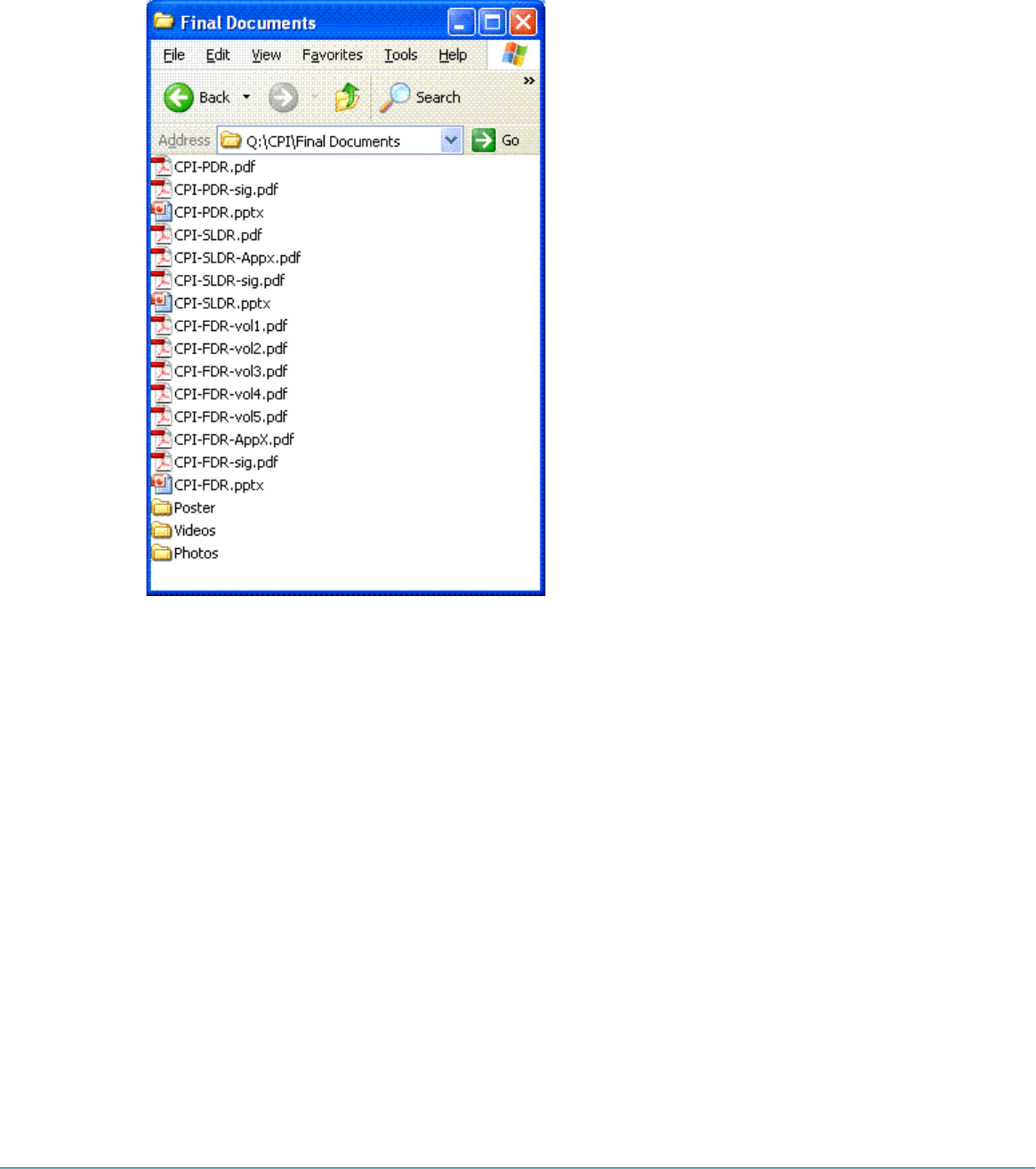Open the Search magnifier tool

[394, 98]
